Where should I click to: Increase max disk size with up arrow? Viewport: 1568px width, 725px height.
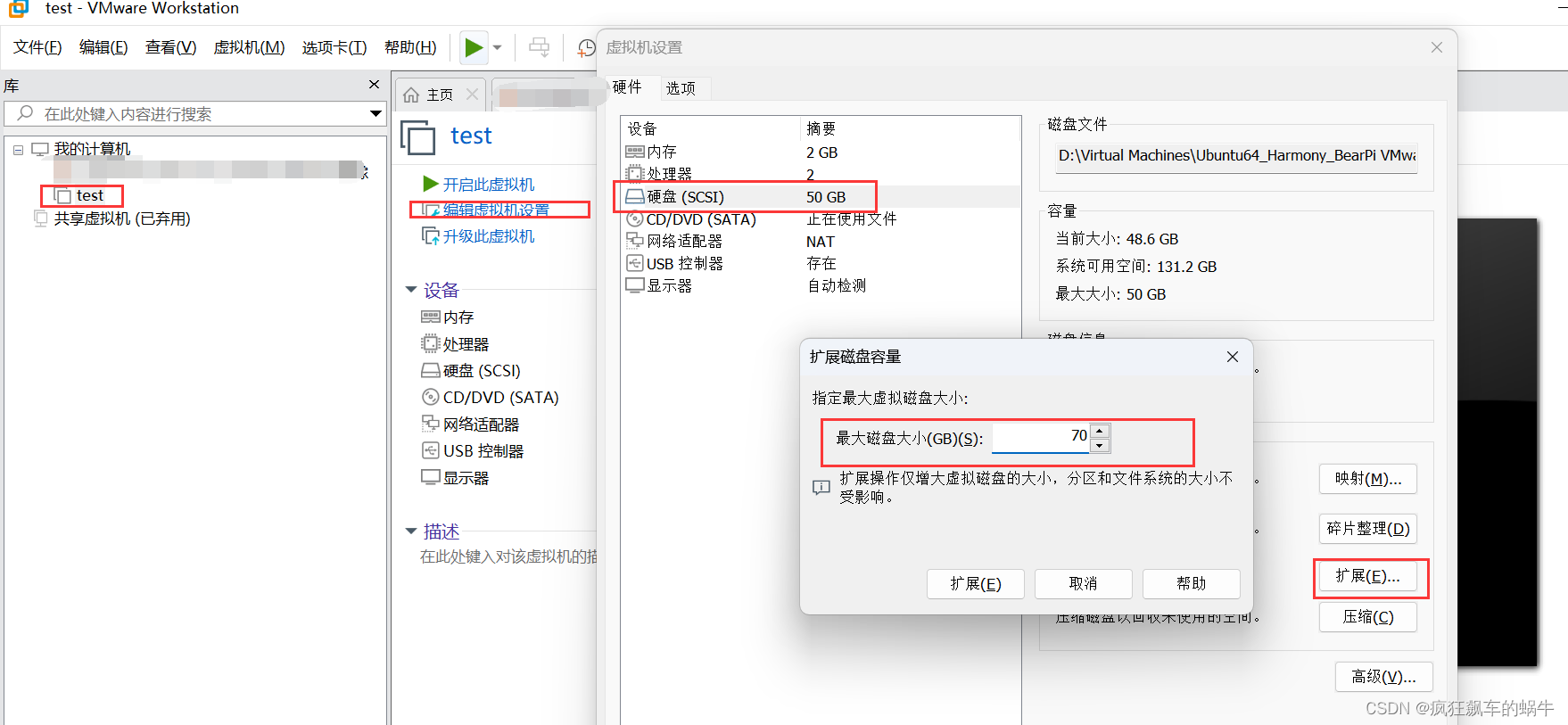pyautogui.click(x=1100, y=431)
